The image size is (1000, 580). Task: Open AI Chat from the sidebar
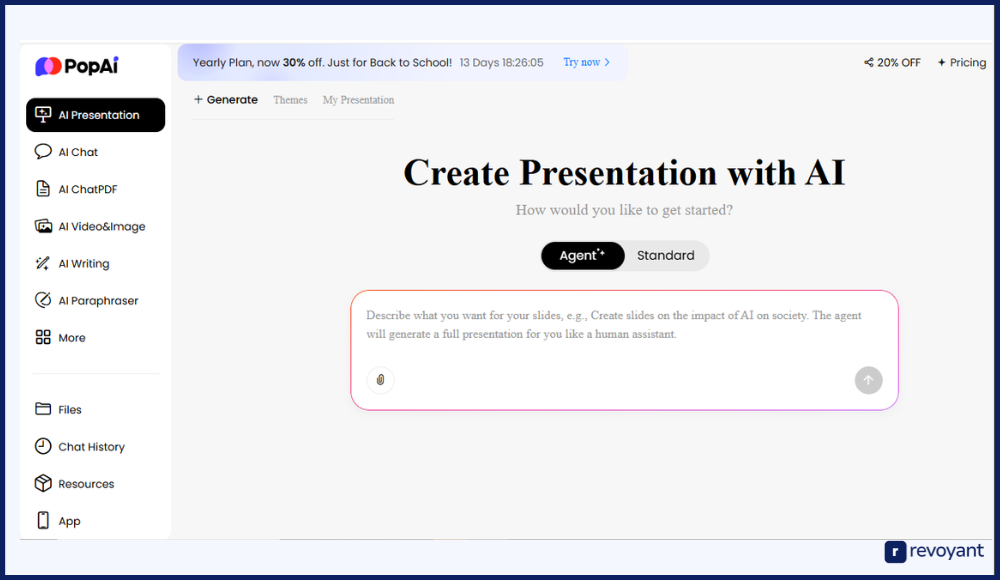pos(78,152)
